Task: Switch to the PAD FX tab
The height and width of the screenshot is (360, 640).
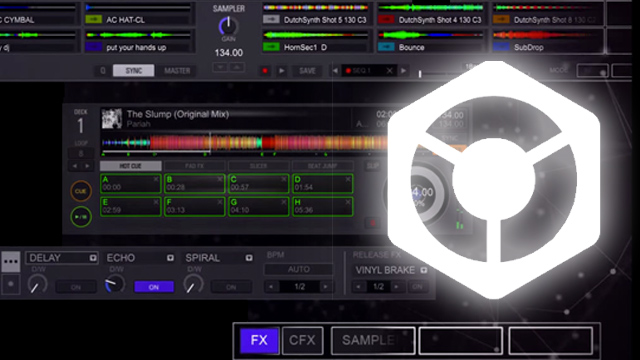Action: [x=194, y=166]
